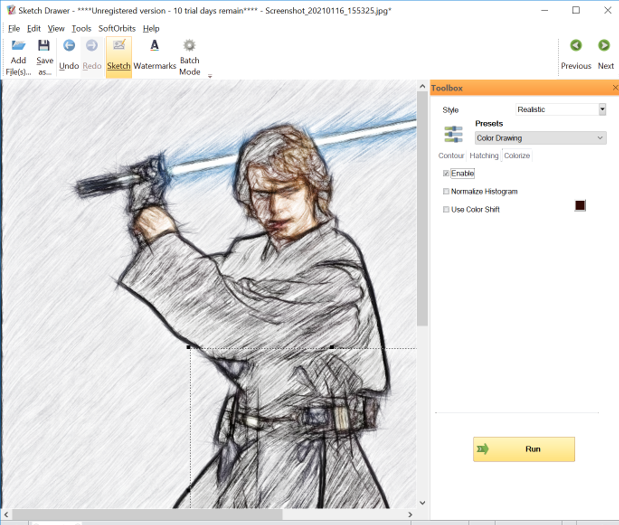Click the Save as floppy disk icon

tap(44, 46)
